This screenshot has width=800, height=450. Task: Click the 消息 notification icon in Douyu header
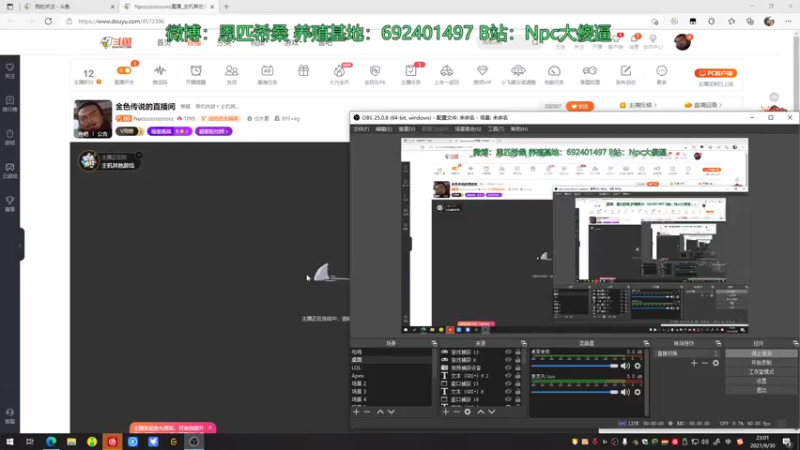(x=634, y=41)
